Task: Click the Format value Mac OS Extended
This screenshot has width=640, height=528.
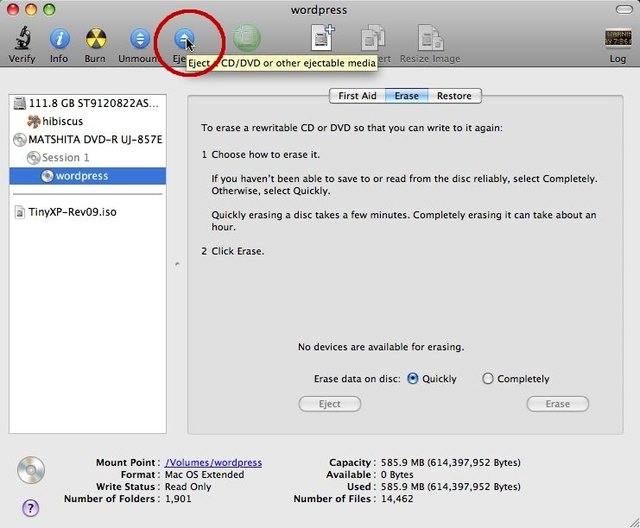Action: pos(204,475)
